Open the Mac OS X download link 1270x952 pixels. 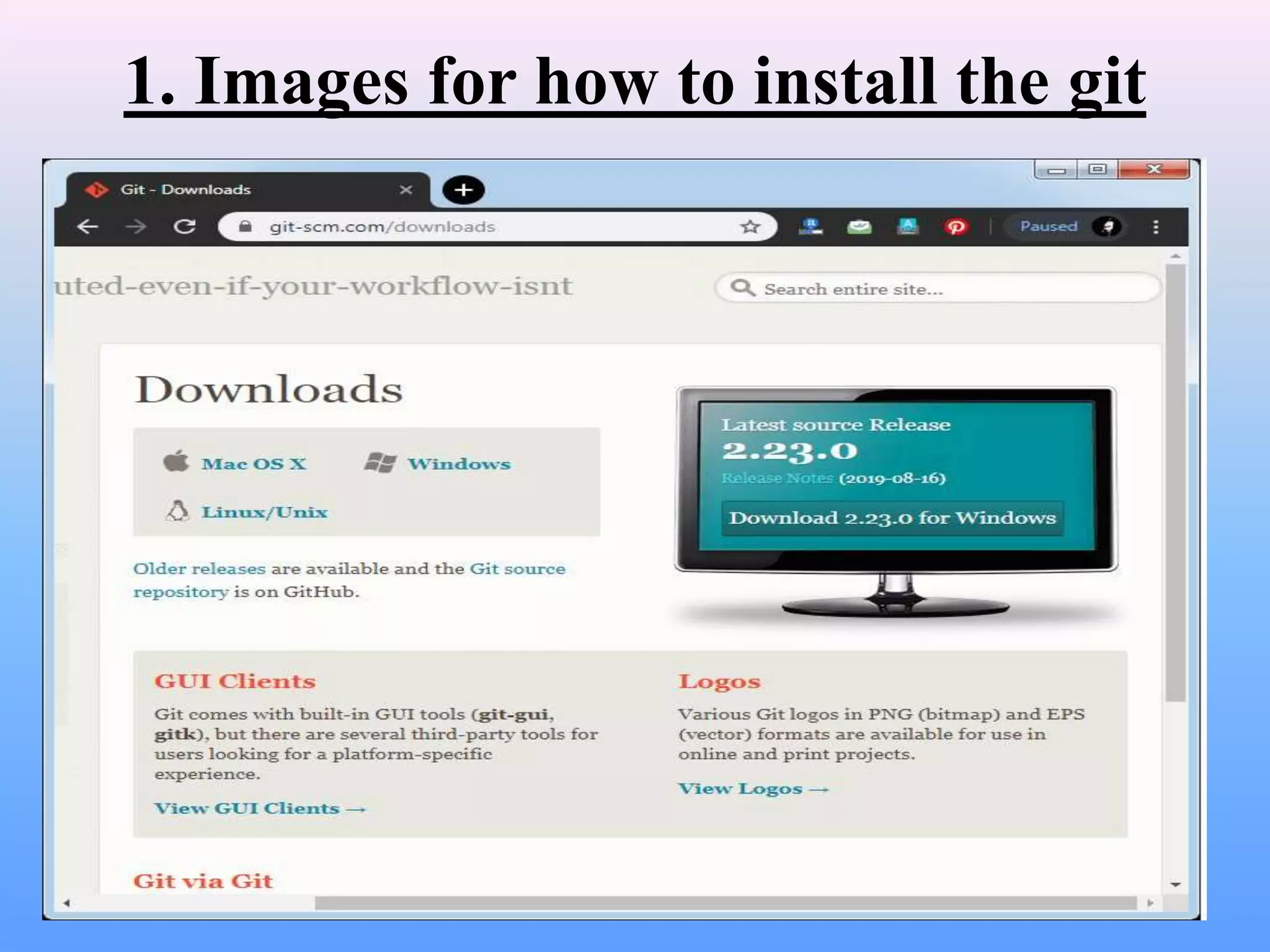(254, 464)
